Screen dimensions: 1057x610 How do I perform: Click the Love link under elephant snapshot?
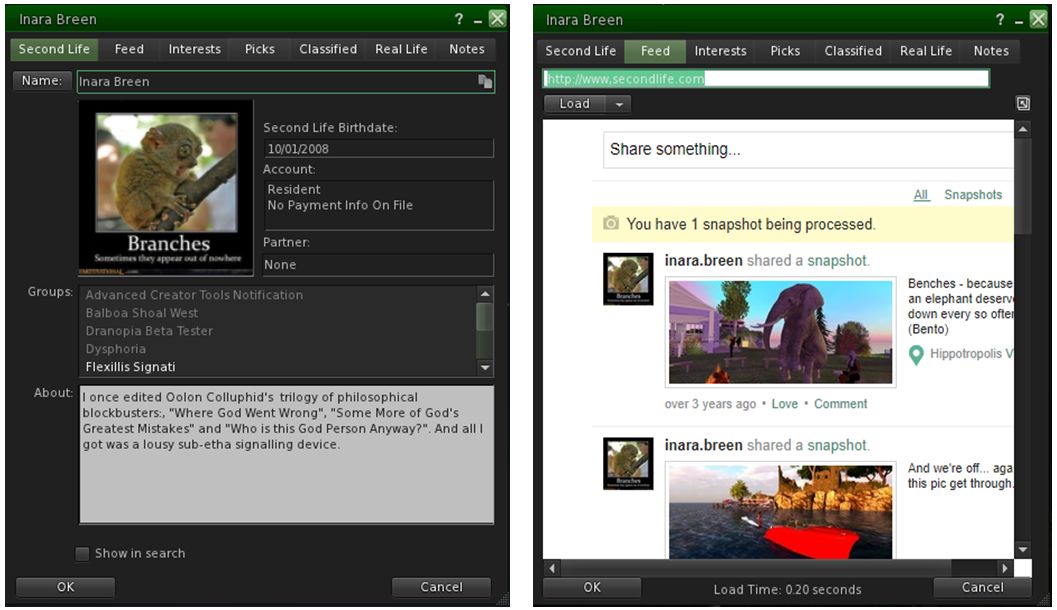coord(784,404)
